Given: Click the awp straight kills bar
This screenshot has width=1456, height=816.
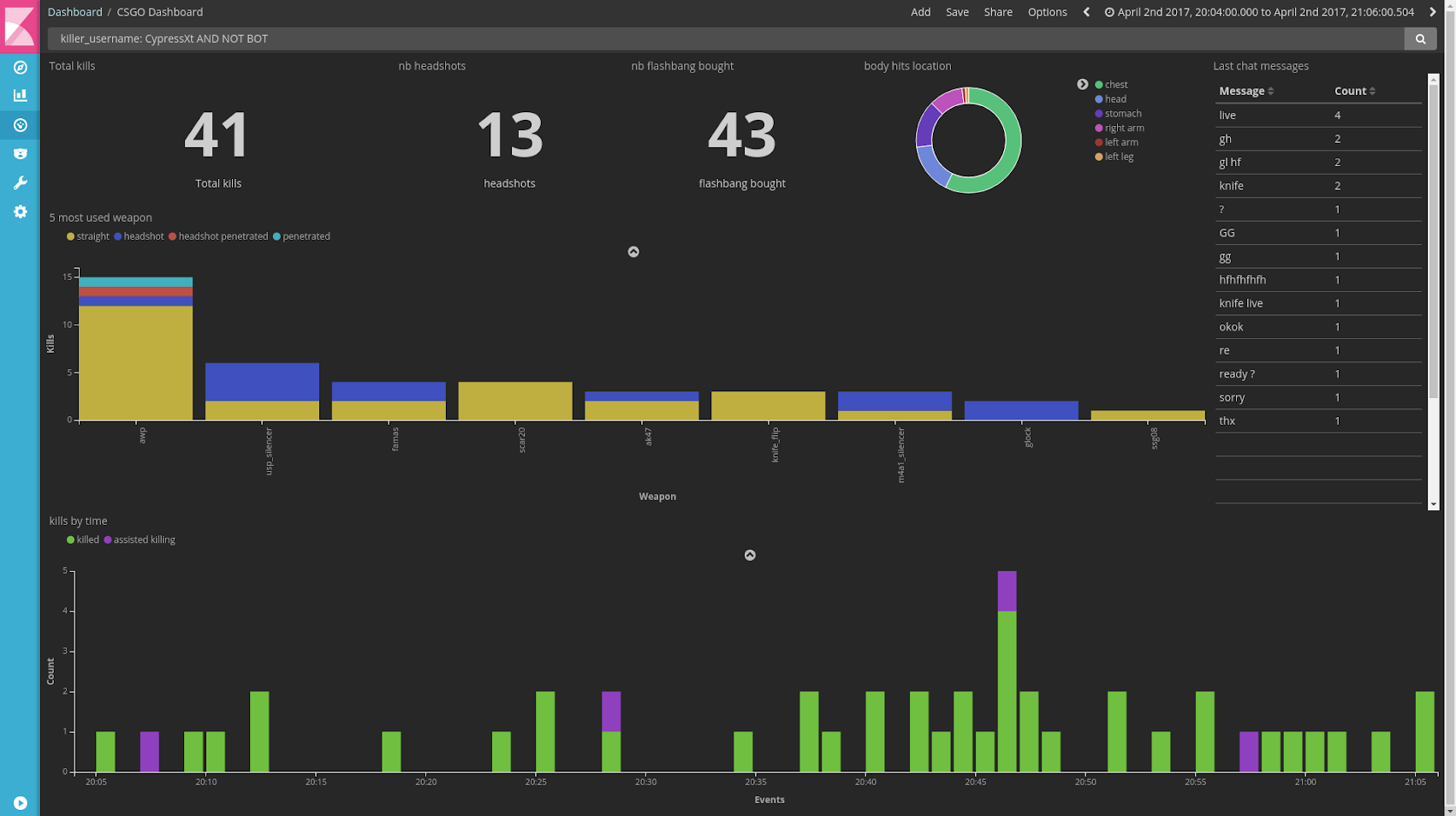Looking at the screenshot, I should click(x=135, y=363).
